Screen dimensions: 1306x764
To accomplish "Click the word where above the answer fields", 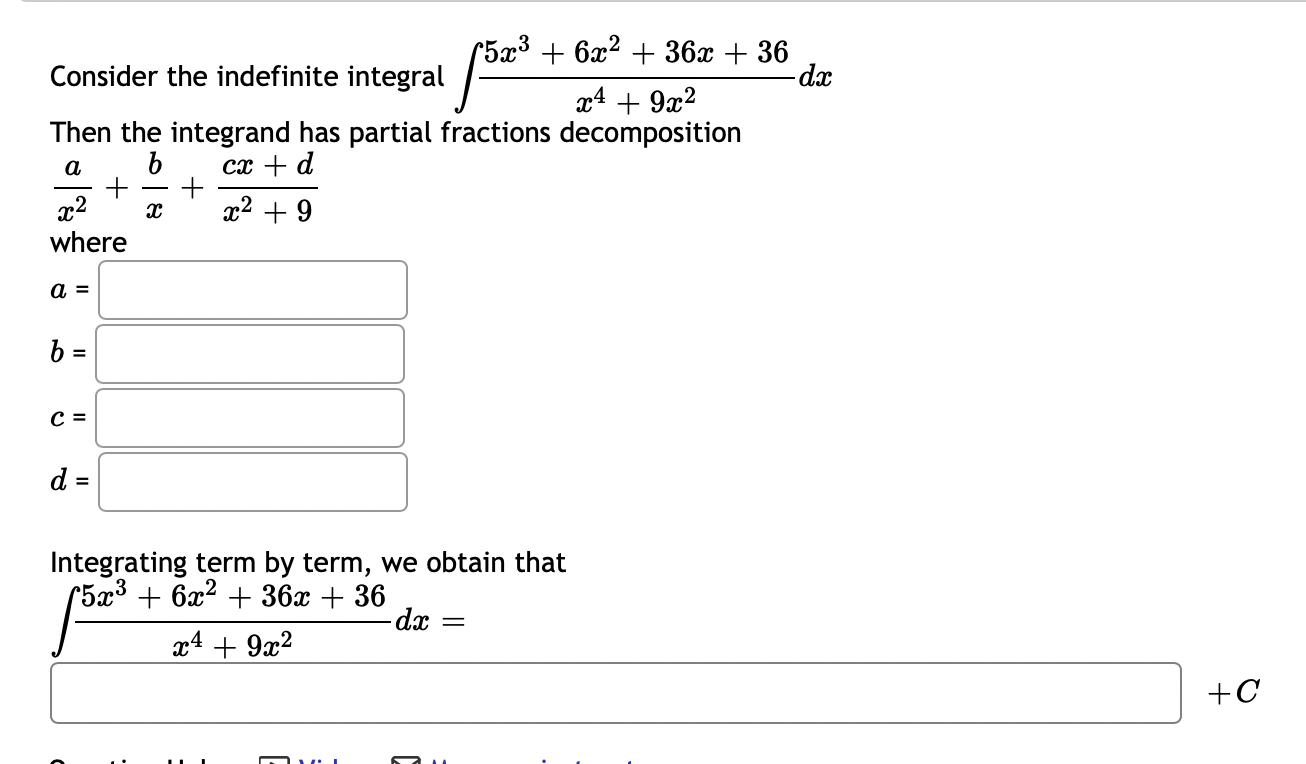I will 87,242.
